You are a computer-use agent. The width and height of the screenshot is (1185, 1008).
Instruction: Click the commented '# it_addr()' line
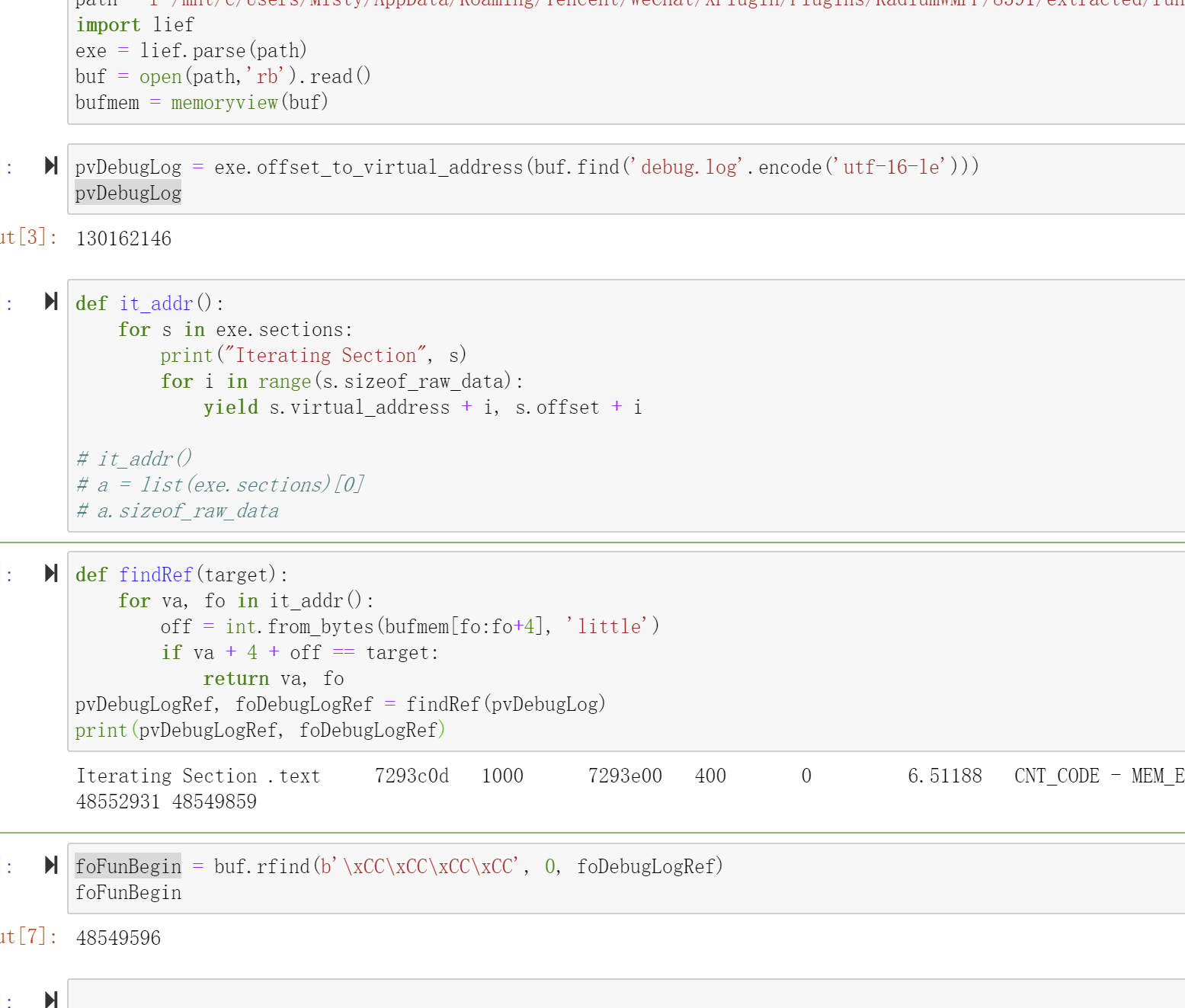pos(134,459)
